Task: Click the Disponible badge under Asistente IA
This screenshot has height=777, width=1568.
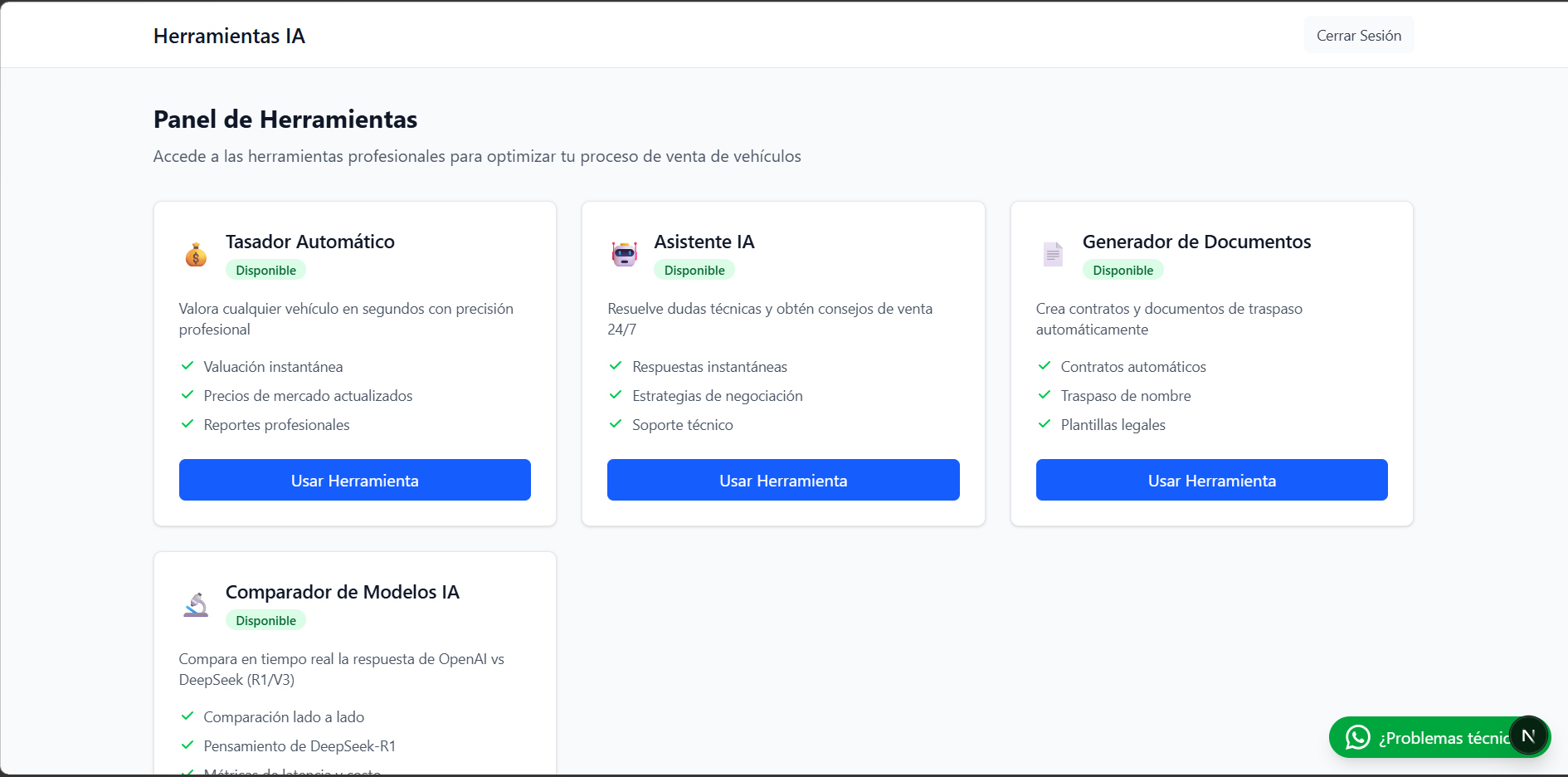Action: tap(694, 270)
